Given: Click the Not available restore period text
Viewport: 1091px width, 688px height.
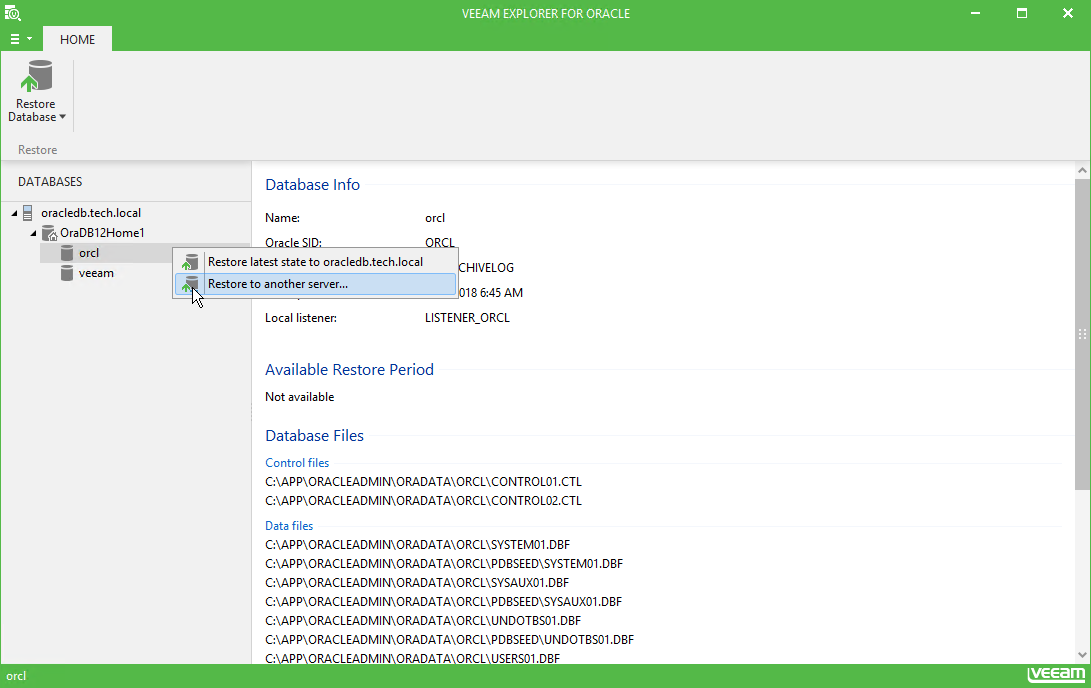Looking at the screenshot, I should coord(300,397).
